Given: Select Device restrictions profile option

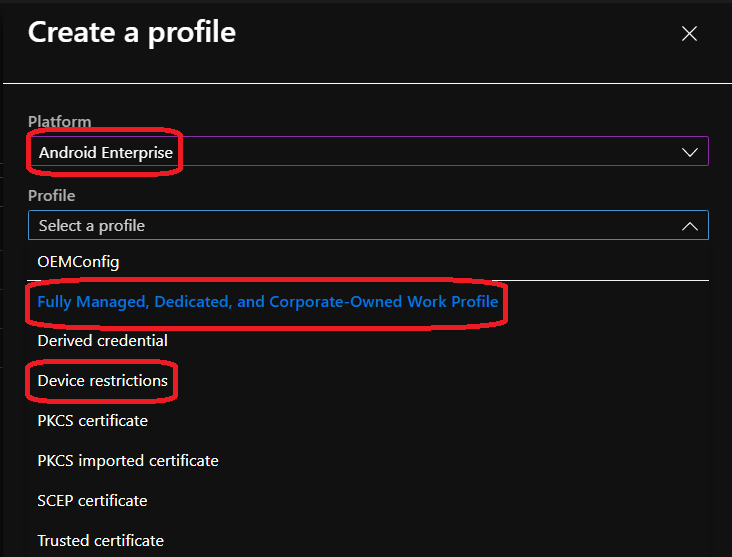Looking at the screenshot, I should tap(102, 381).
